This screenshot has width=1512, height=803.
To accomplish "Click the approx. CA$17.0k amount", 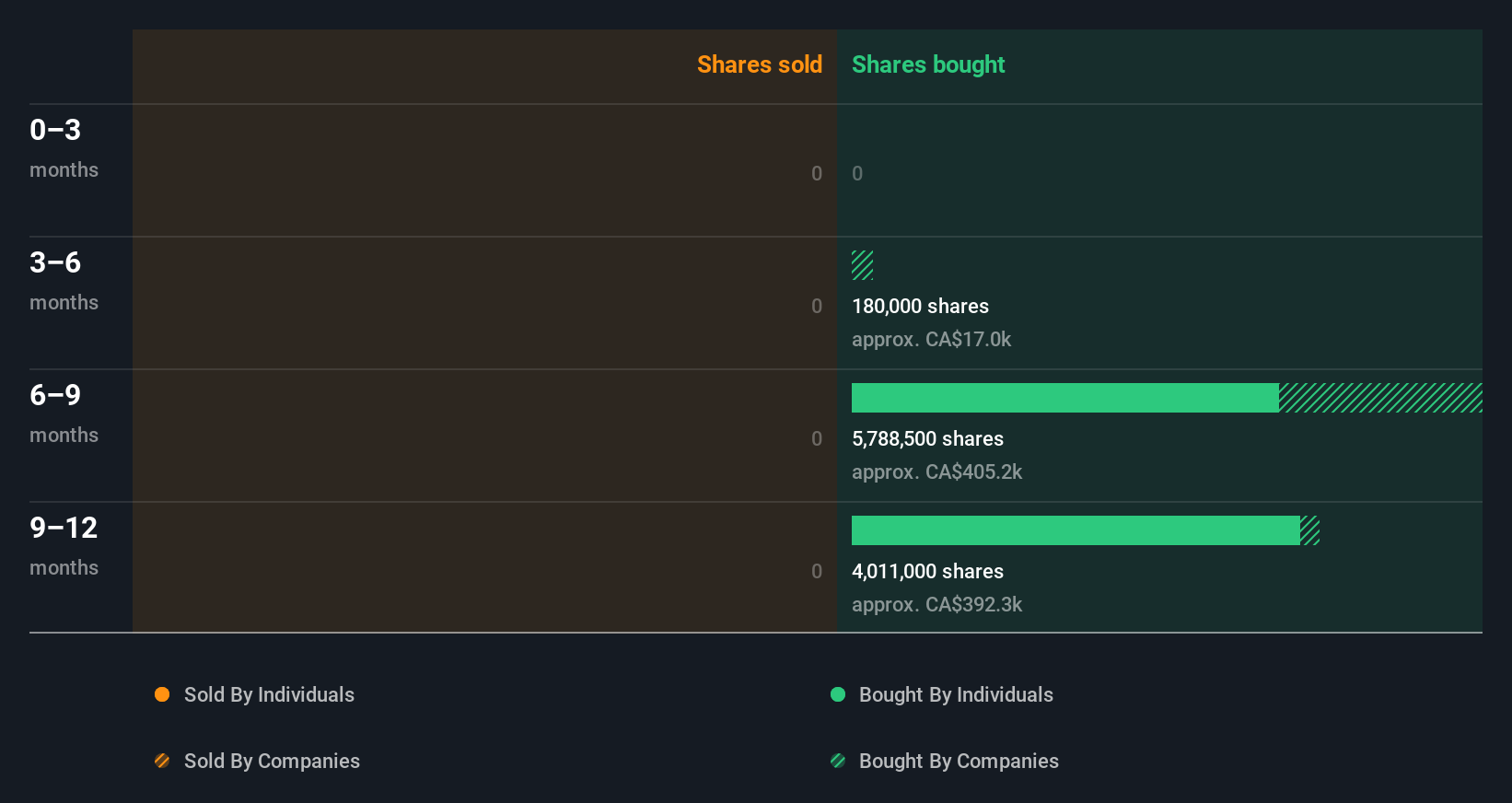I will (931, 340).
